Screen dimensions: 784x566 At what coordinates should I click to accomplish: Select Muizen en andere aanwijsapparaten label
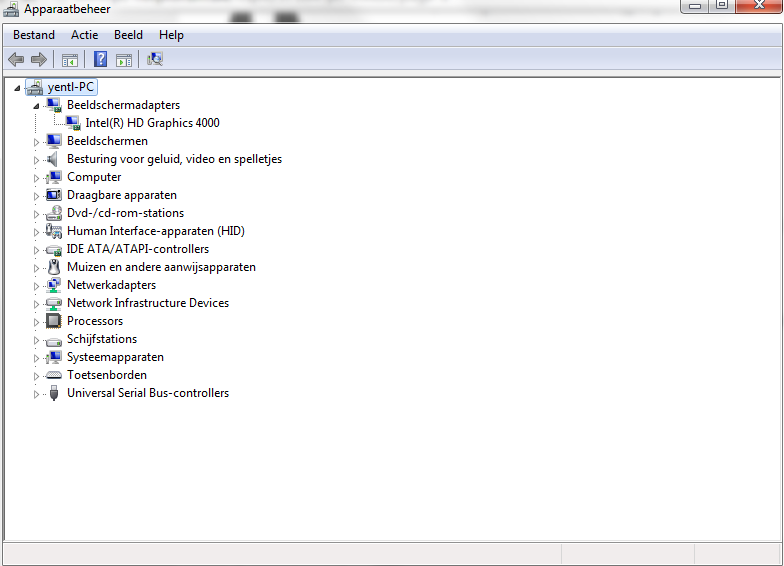point(162,267)
